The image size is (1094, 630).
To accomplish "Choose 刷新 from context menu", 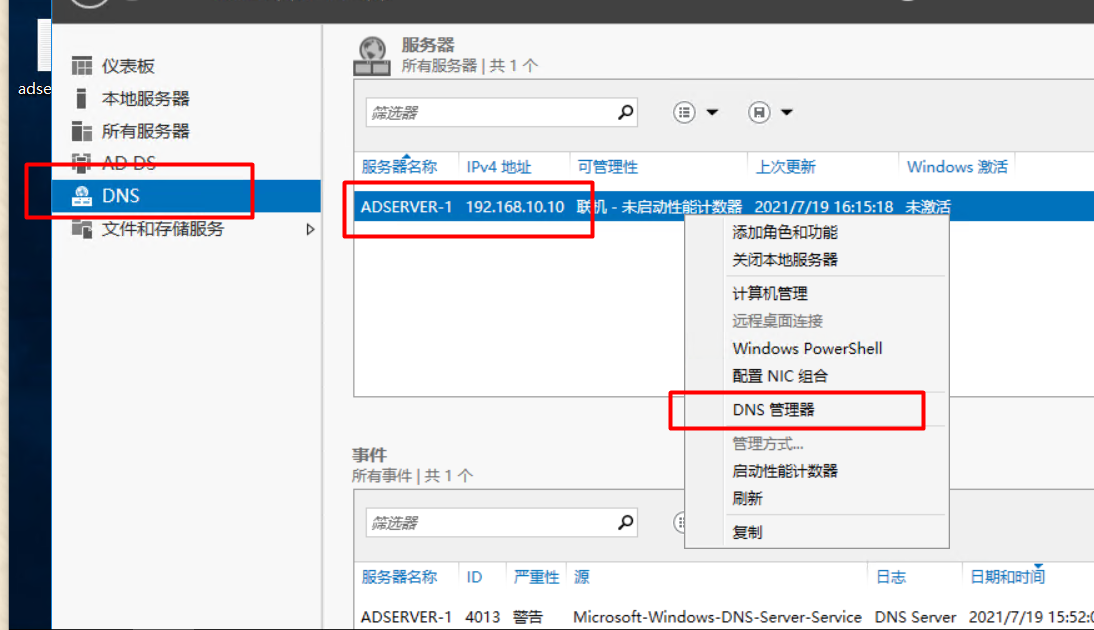I will (x=747, y=498).
